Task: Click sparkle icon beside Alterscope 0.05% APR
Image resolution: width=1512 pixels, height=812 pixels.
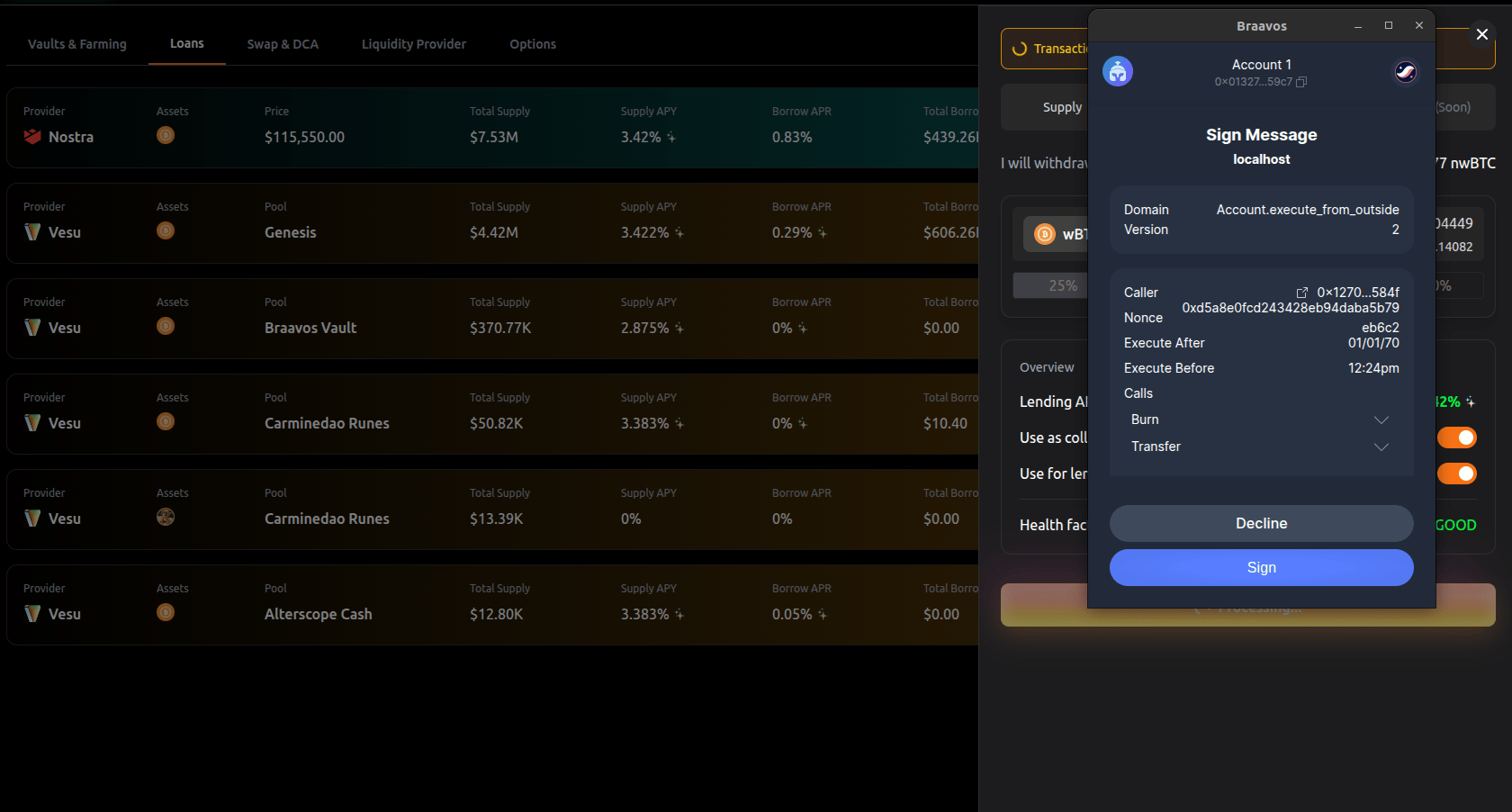Action: click(823, 615)
